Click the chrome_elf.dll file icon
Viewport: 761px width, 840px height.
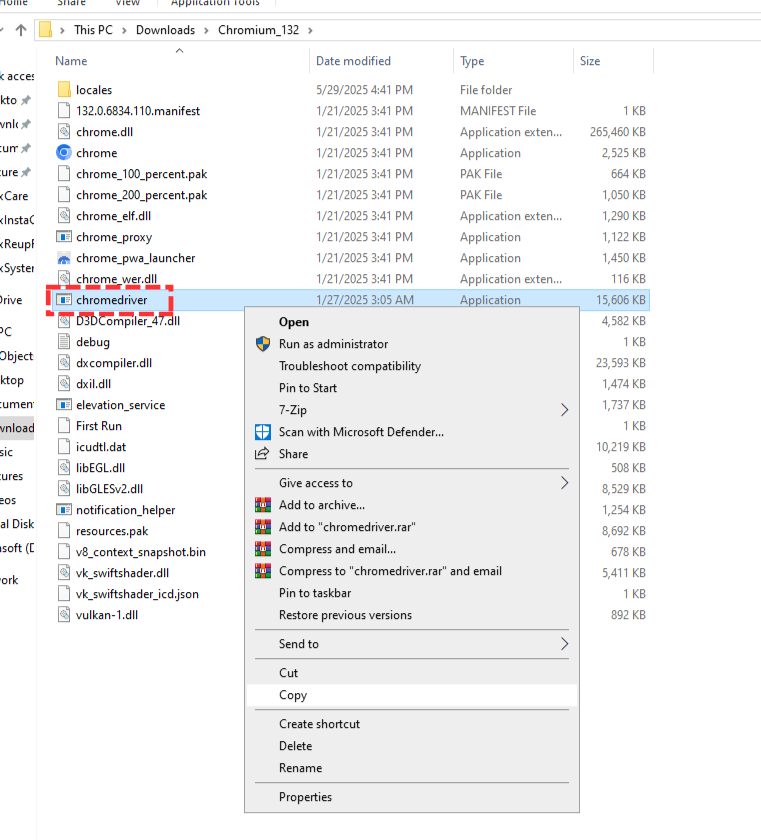(x=64, y=216)
